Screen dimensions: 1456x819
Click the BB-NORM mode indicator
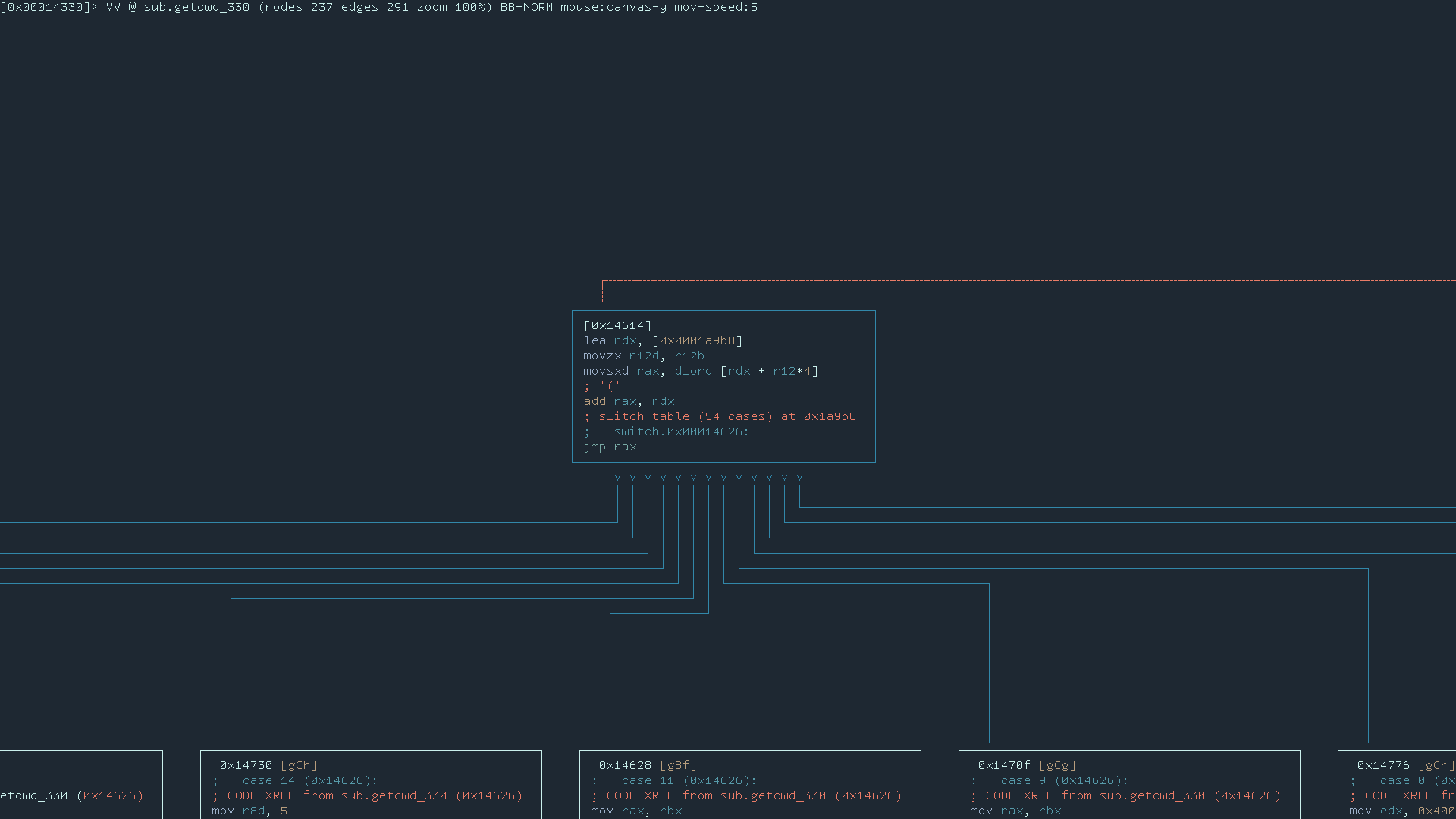point(526,7)
